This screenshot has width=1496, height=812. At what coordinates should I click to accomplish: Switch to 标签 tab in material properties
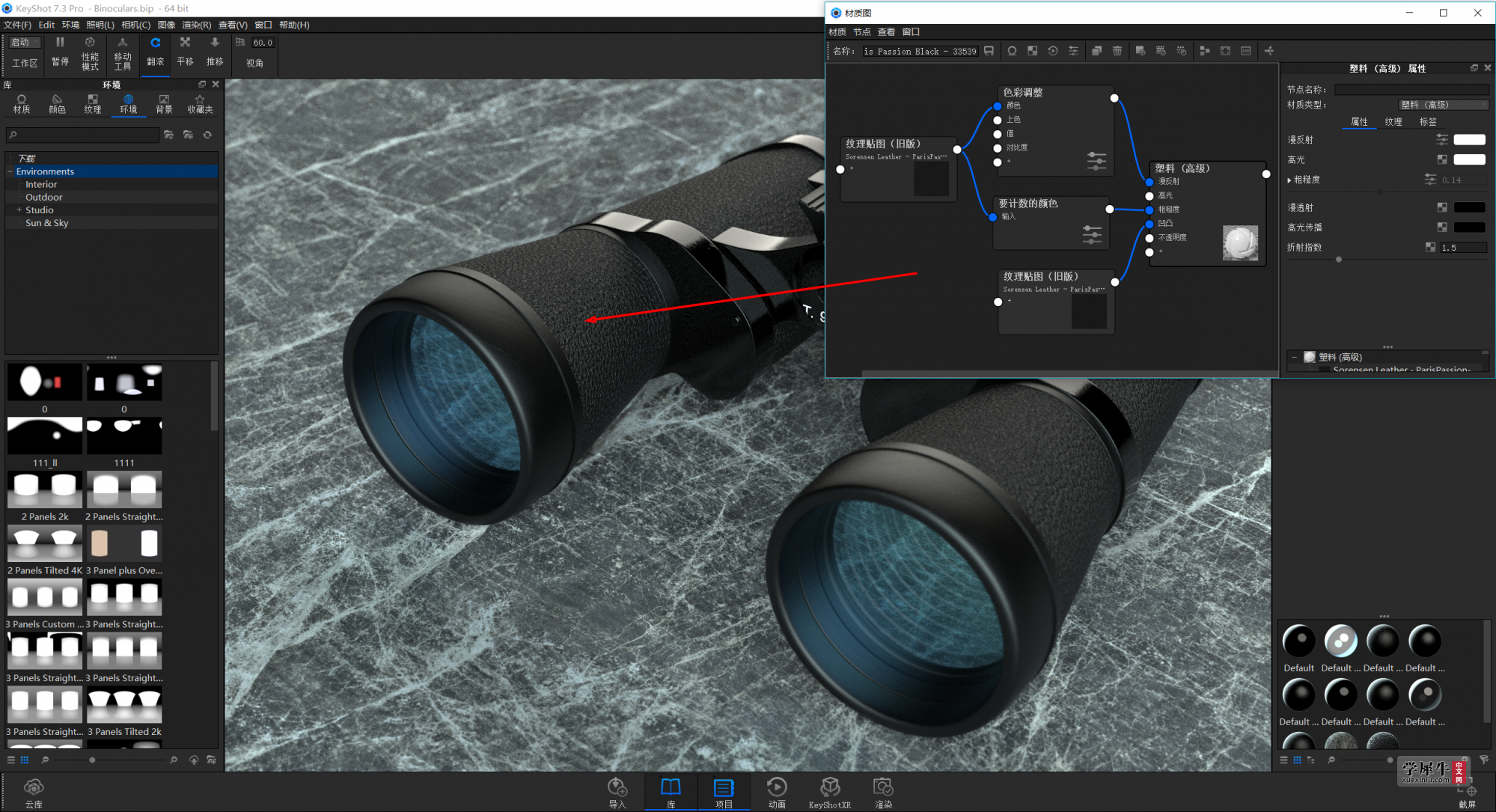click(x=1428, y=121)
